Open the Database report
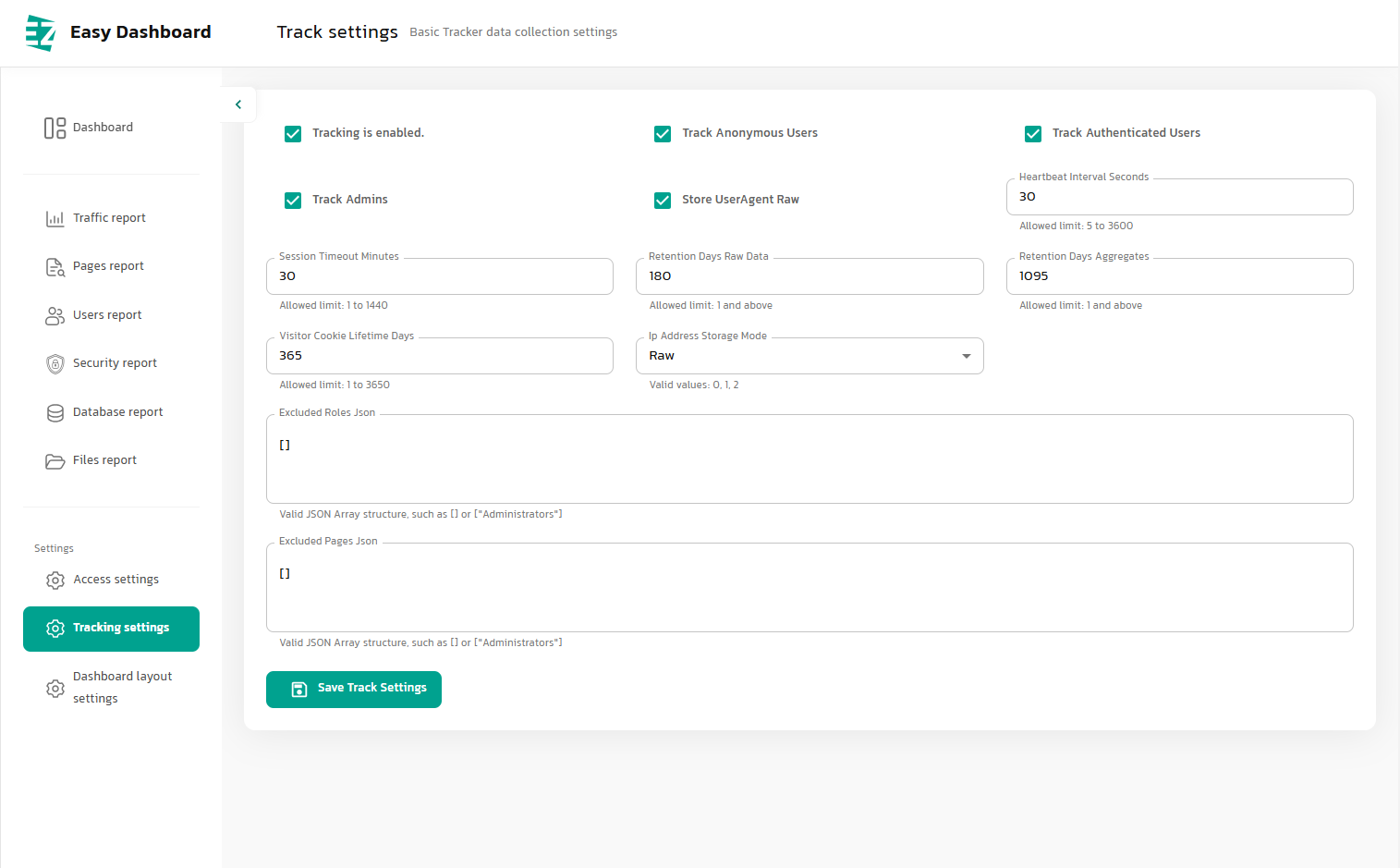The width and height of the screenshot is (1400, 868). point(111,412)
